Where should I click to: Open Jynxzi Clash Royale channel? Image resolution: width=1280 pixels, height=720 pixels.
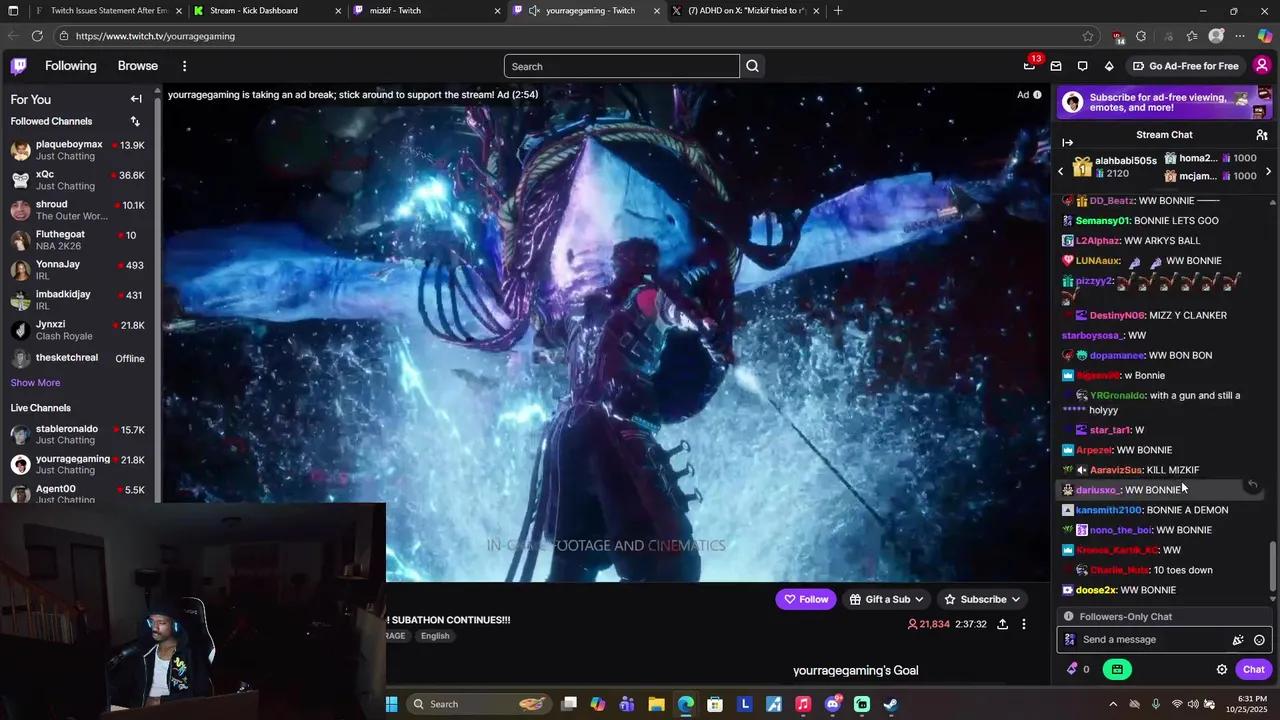(x=80, y=330)
